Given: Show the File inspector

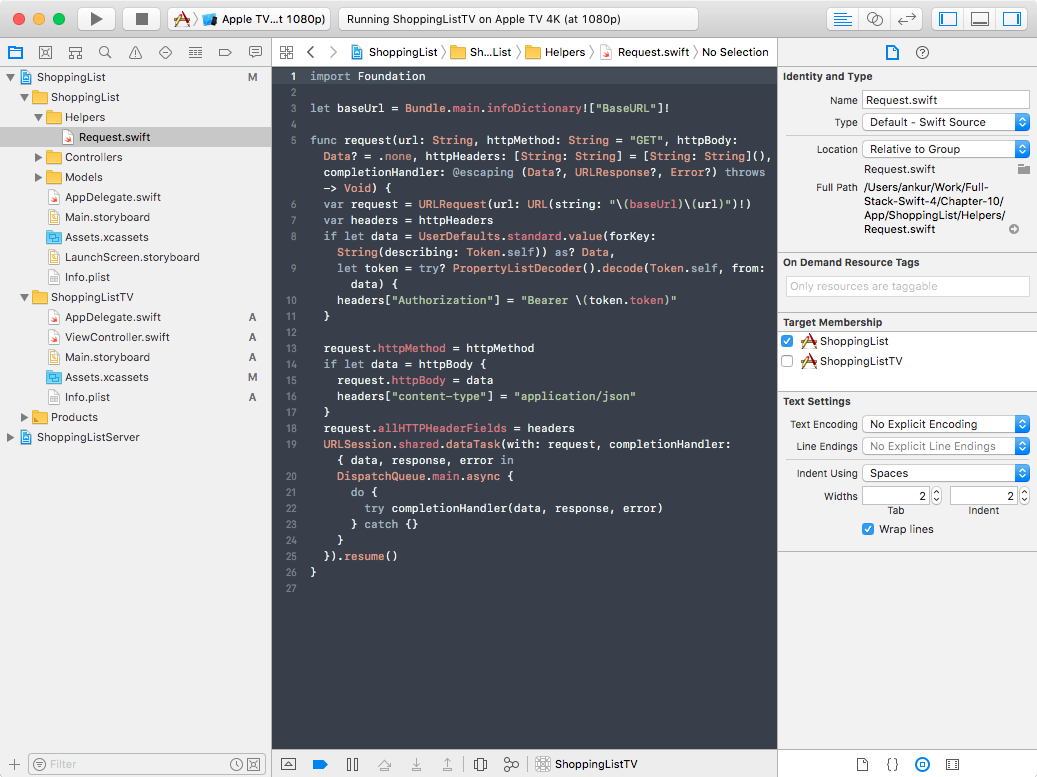Looking at the screenshot, I should pos(892,52).
